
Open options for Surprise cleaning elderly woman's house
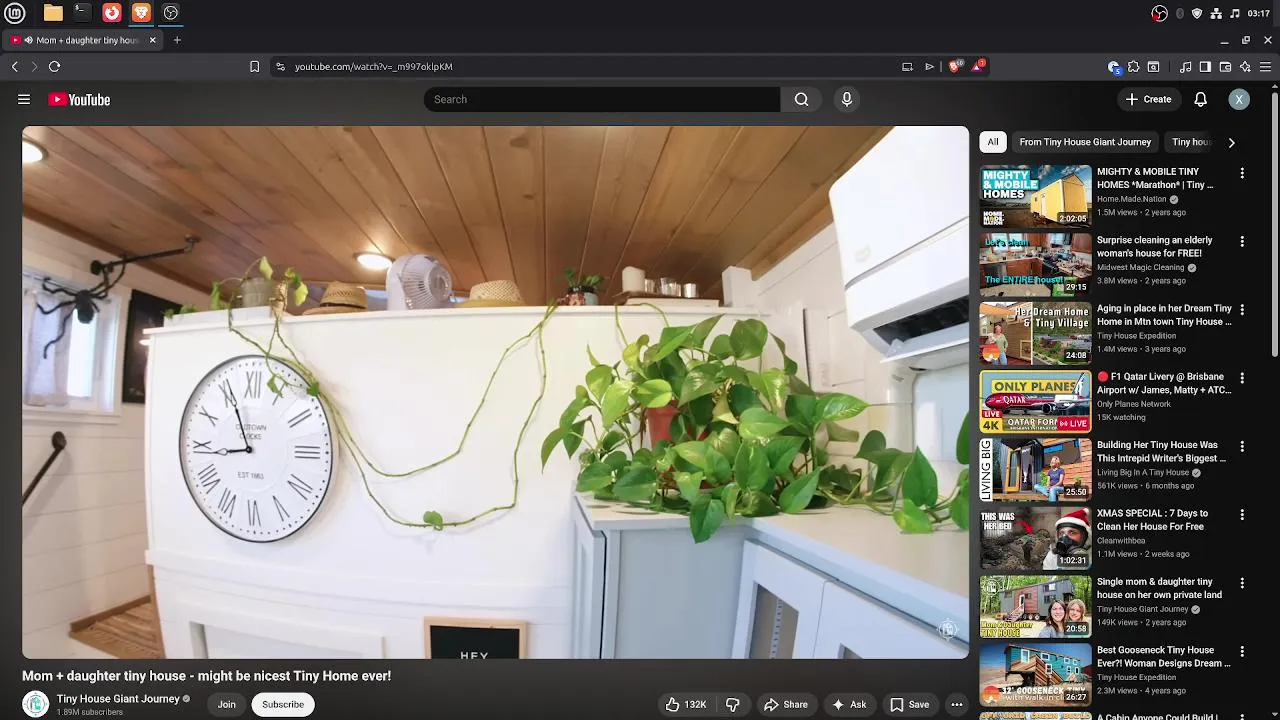(1242, 241)
